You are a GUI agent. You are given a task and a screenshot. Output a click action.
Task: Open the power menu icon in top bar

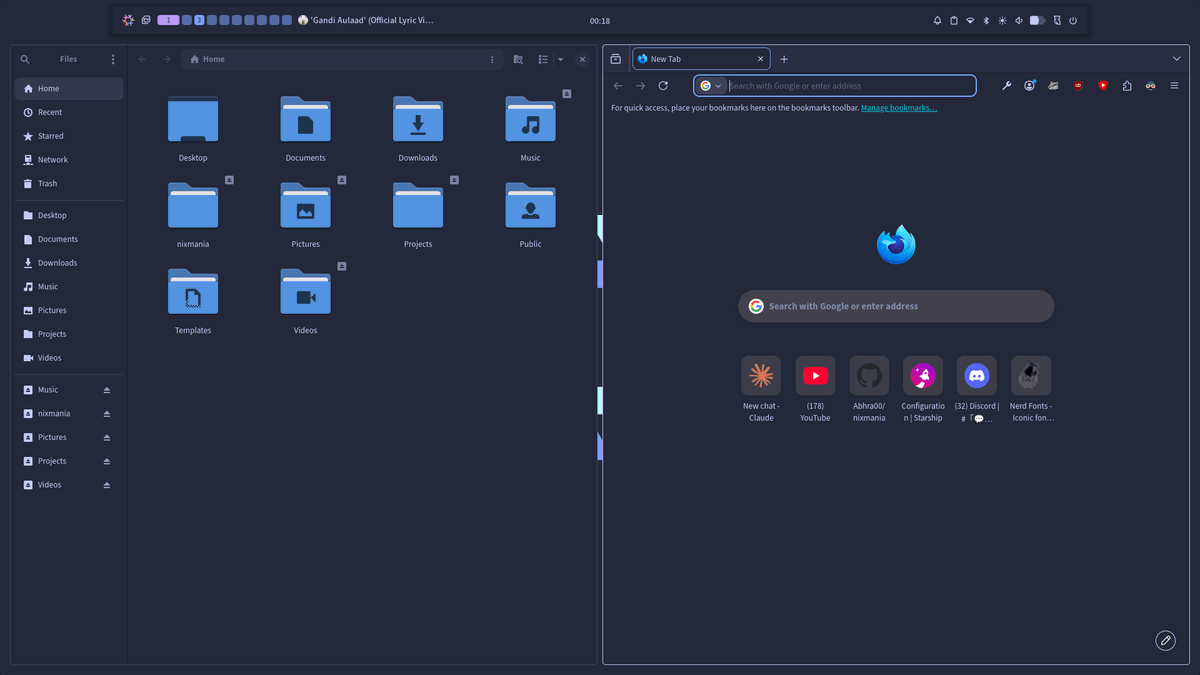(1073, 20)
